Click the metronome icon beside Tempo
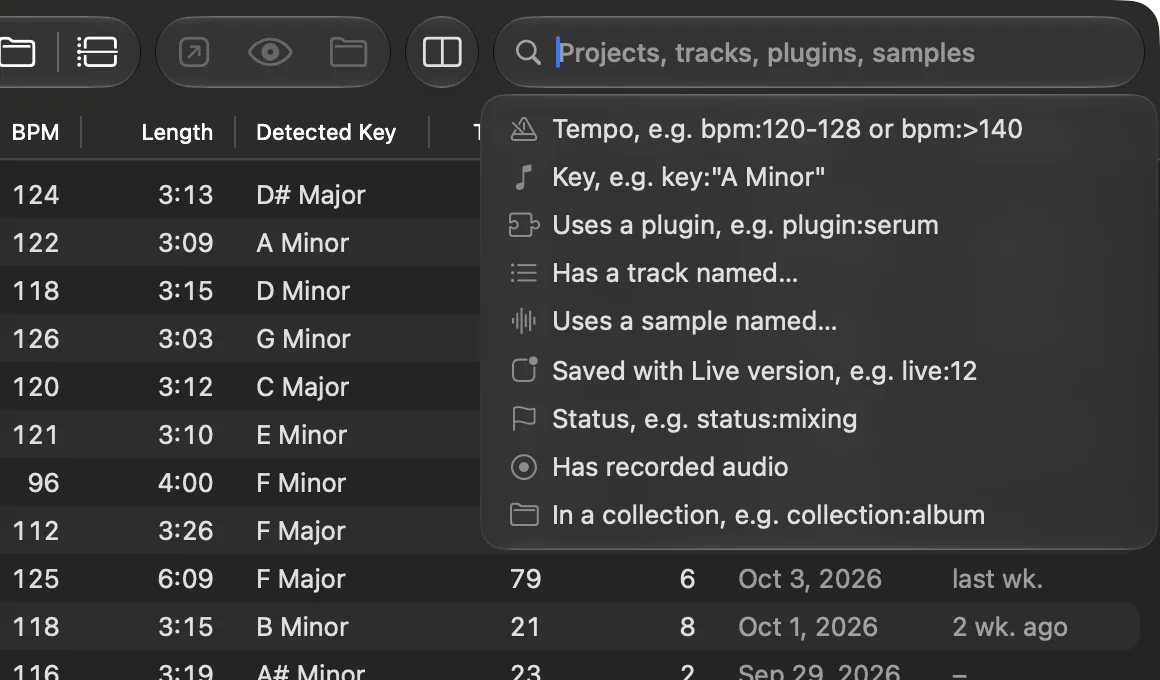Screen dimensions: 1160x680 coord(524,129)
